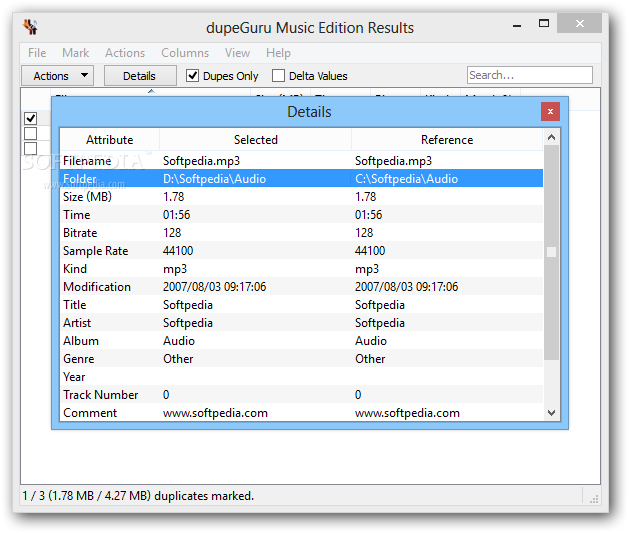The image size is (629, 533).
Task: Open the Actions dropdown button
Action: [x=57, y=76]
